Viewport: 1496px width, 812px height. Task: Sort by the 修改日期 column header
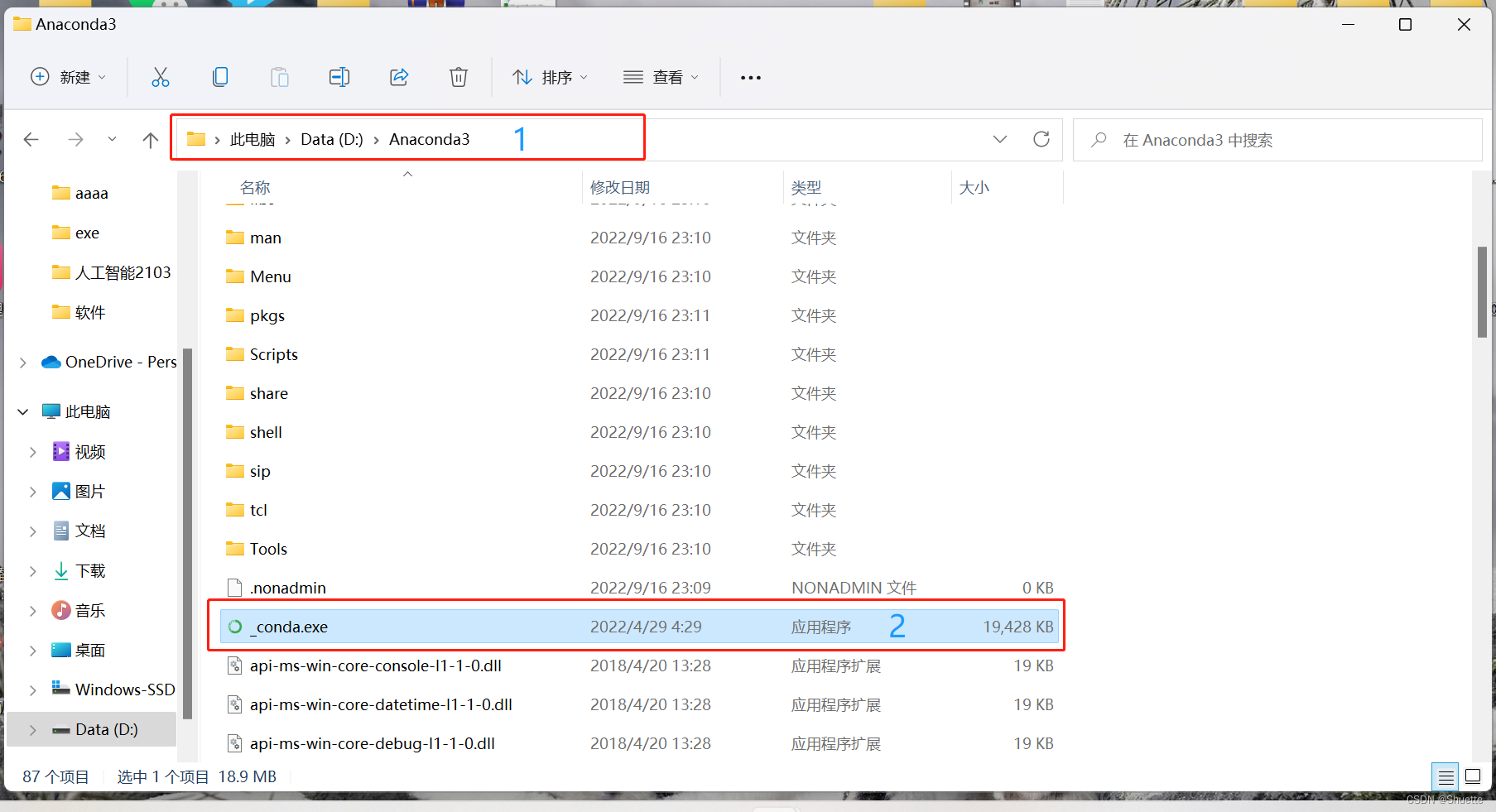coord(620,188)
